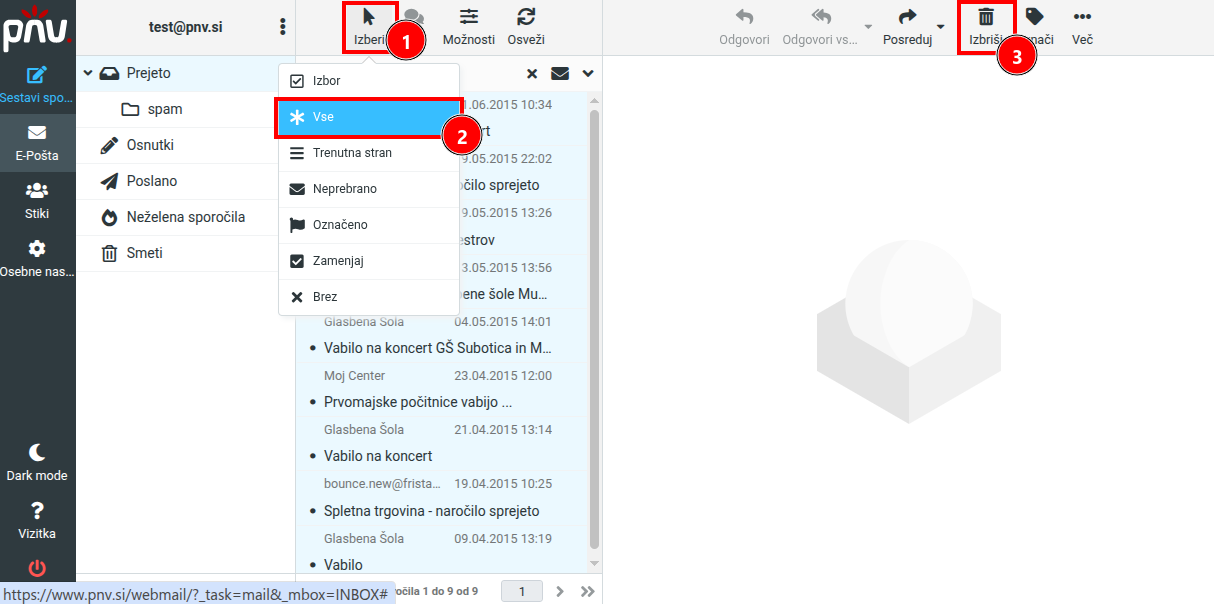Screen dimensions: 1214x604
Task: Click the red power logout icon
Action: (37, 568)
